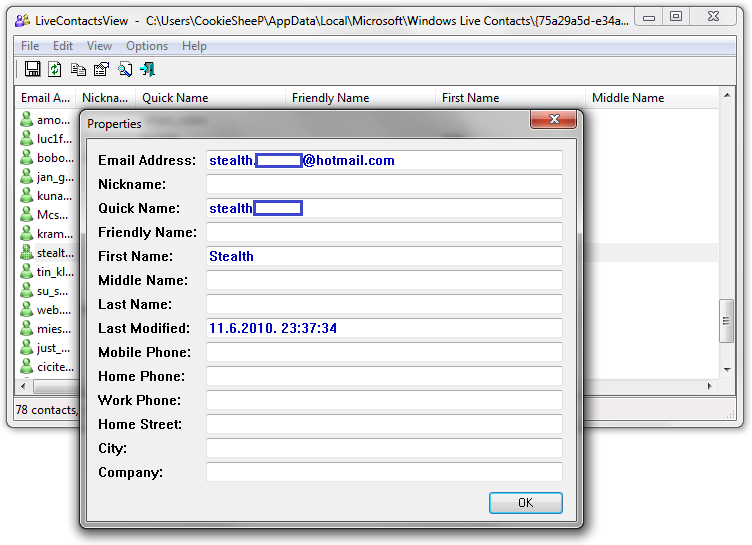Open the File menu
The width and height of the screenshot is (752, 545).
tap(30, 46)
